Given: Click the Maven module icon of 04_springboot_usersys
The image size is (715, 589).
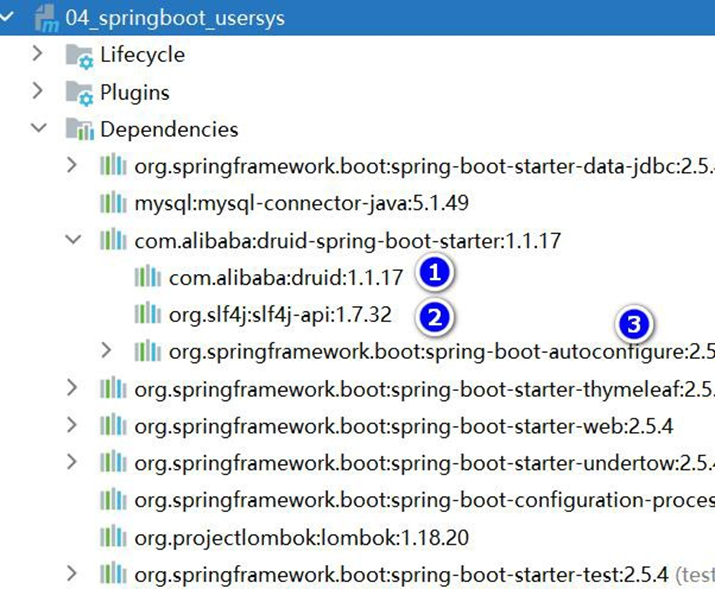Looking at the screenshot, I should tap(44, 18).
